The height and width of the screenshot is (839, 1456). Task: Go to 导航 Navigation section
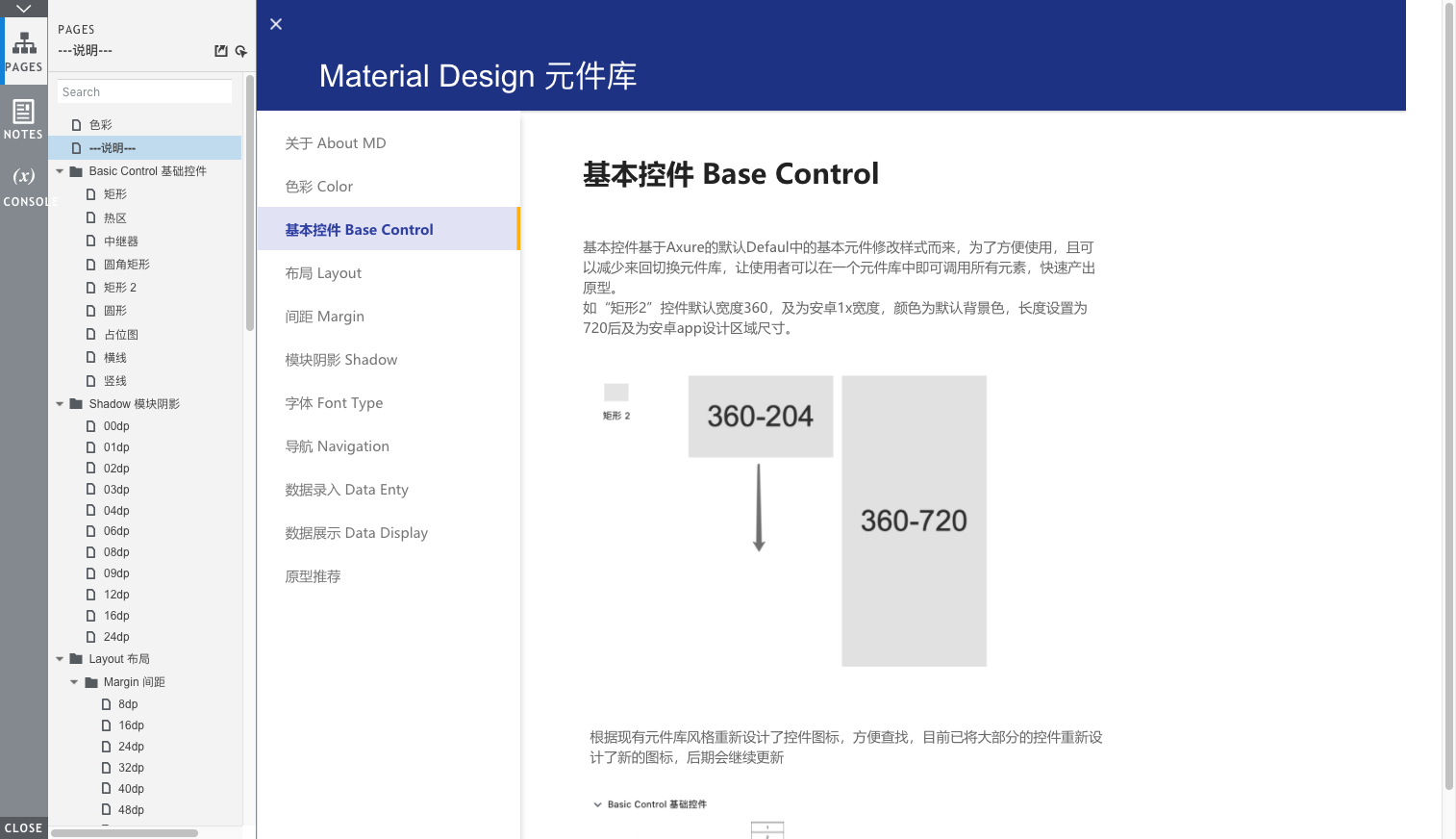click(x=389, y=445)
